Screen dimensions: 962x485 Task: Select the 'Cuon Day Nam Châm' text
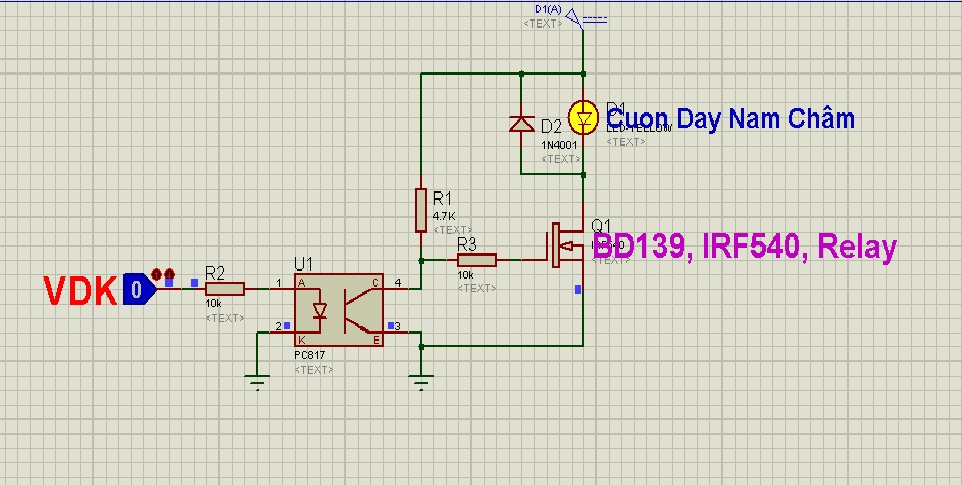[731, 118]
